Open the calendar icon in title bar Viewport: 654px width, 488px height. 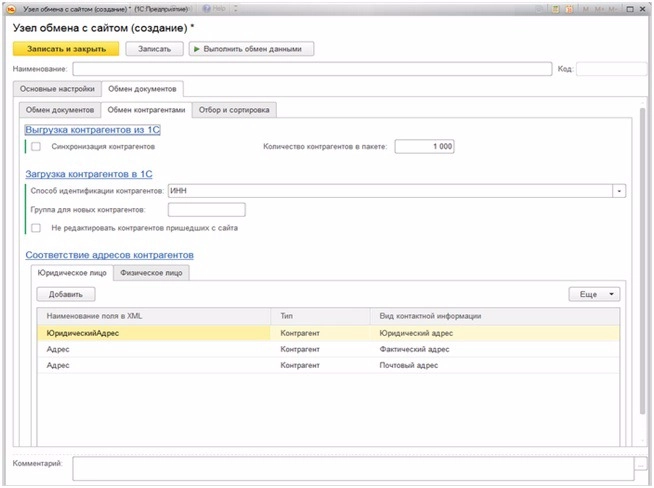click(568, 8)
